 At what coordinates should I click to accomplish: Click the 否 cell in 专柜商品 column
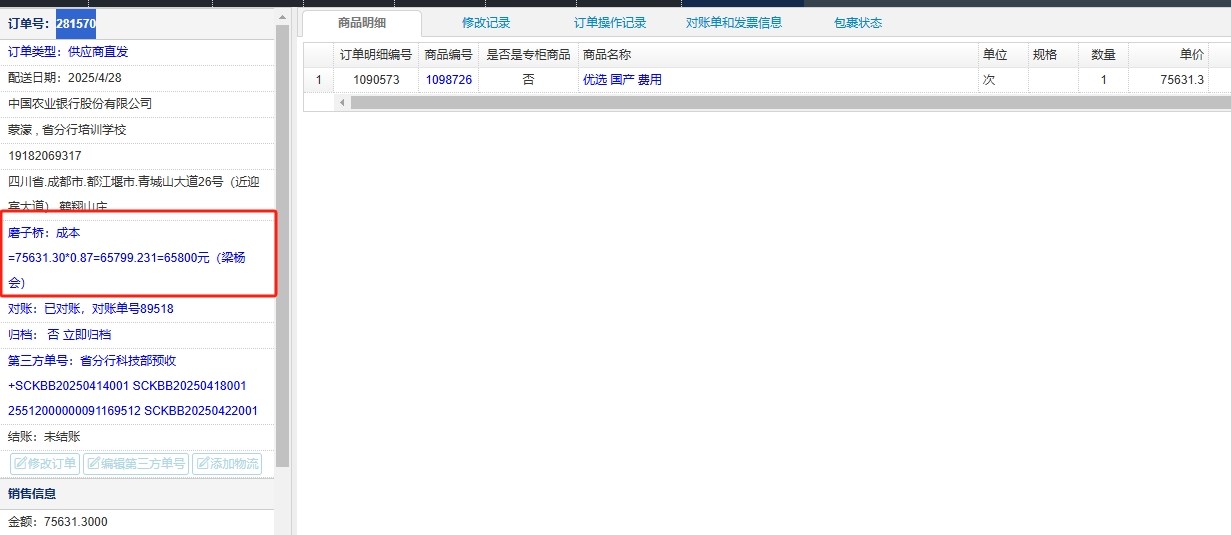pyautogui.click(x=528, y=80)
